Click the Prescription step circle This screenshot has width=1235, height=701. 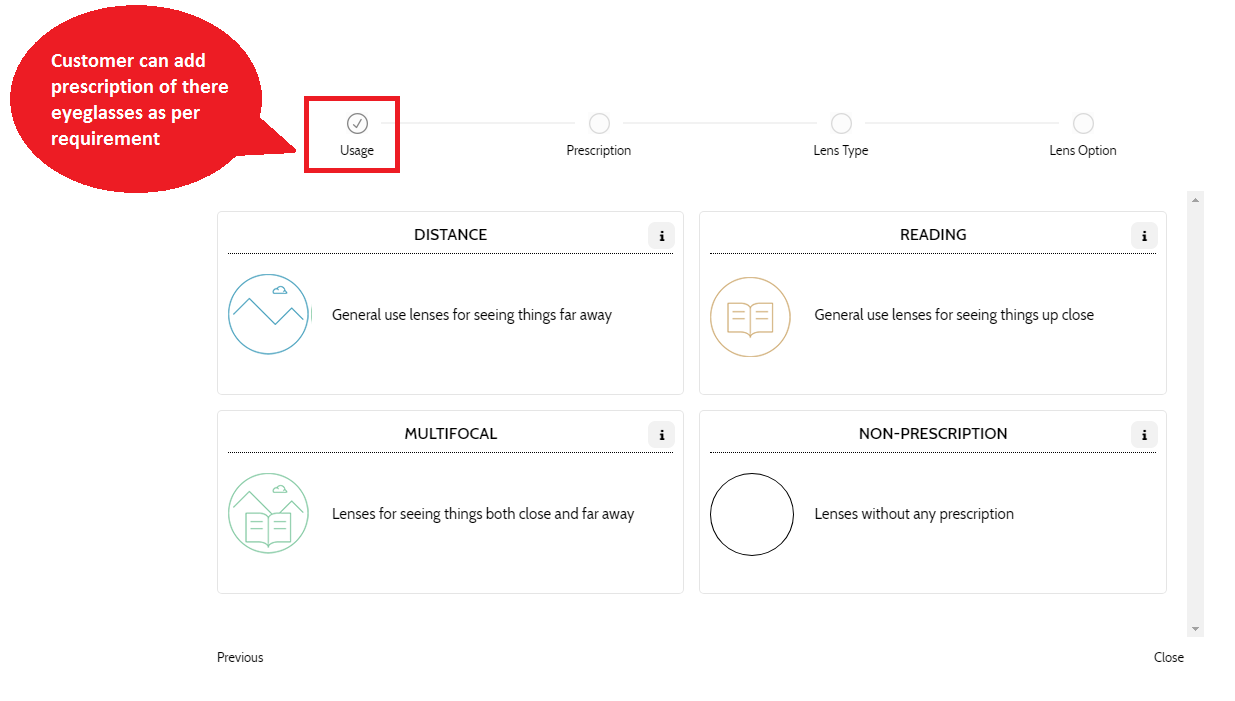[x=599, y=123]
